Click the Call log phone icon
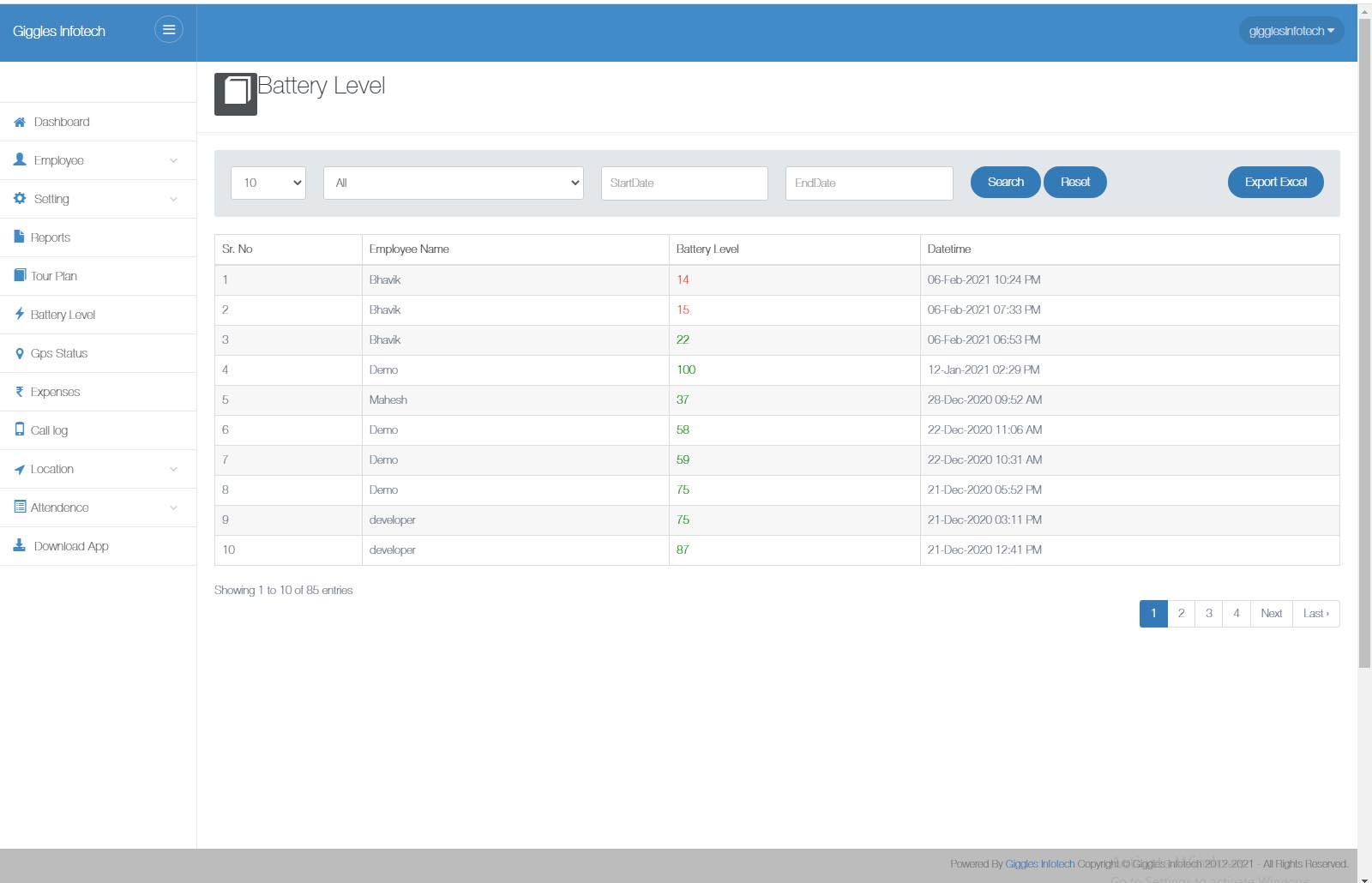Screen dimensions: 1372x883 pyautogui.click(x=20, y=429)
